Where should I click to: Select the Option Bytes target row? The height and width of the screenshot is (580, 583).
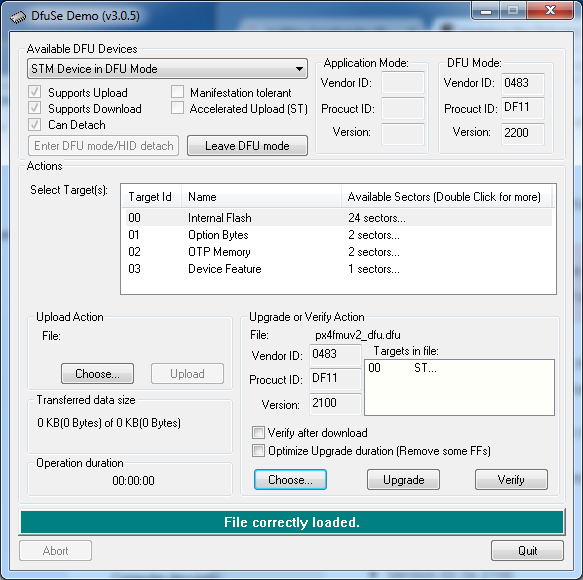[338, 235]
